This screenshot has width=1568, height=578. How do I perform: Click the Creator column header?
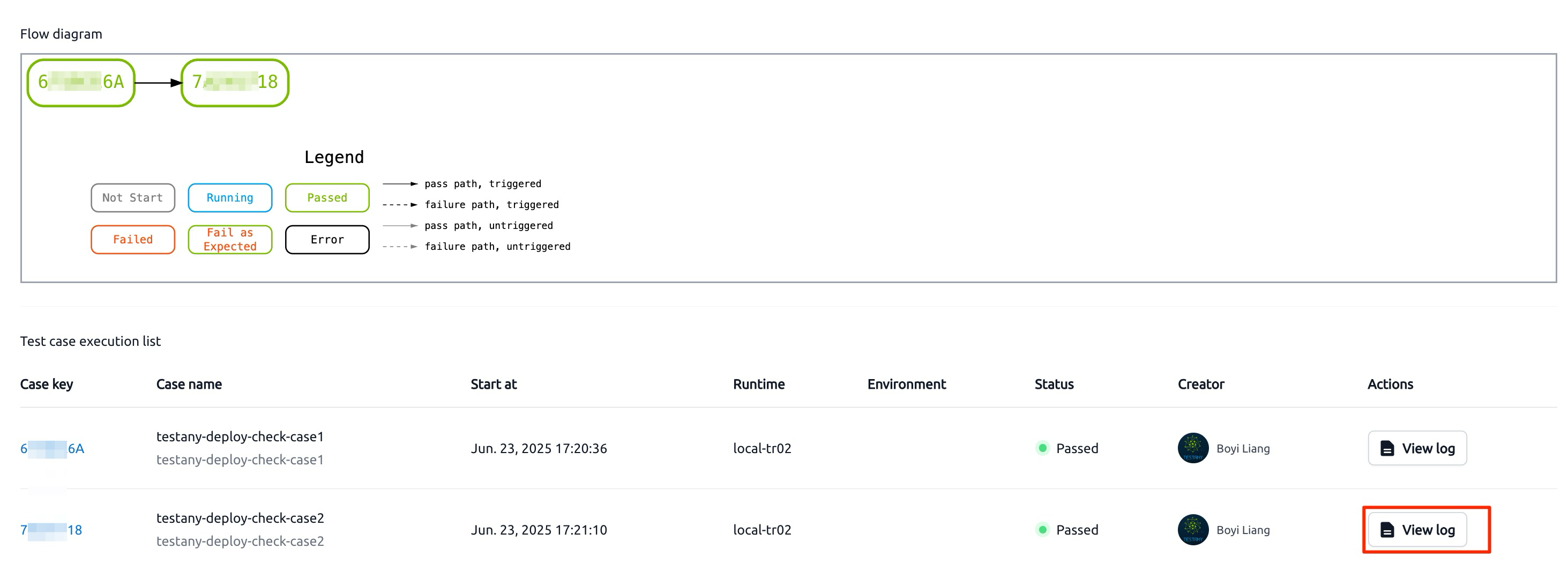pyautogui.click(x=1201, y=384)
